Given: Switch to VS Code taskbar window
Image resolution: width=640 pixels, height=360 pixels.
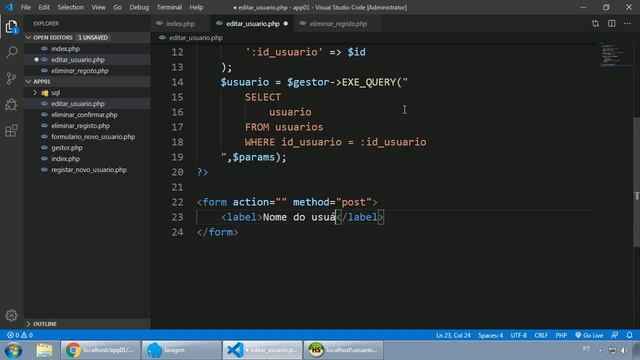Looking at the screenshot, I should coord(262,350).
